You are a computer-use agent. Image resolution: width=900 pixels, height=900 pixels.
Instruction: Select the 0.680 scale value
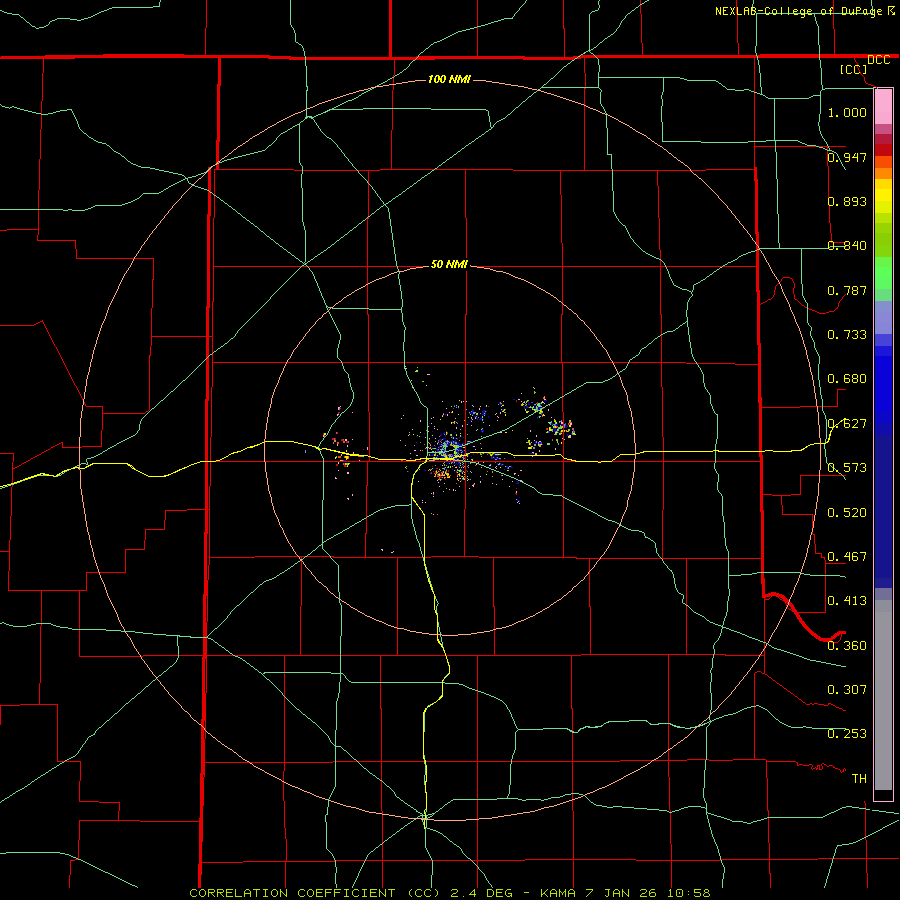(x=847, y=378)
